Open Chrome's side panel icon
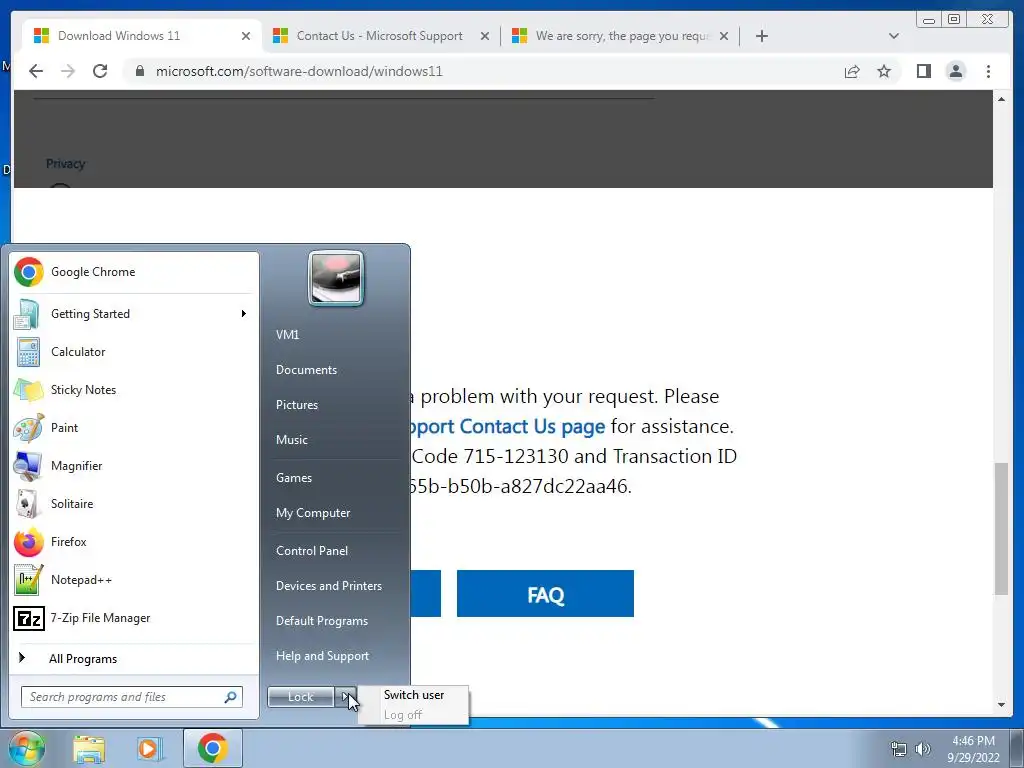1024x768 pixels. coord(923,71)
